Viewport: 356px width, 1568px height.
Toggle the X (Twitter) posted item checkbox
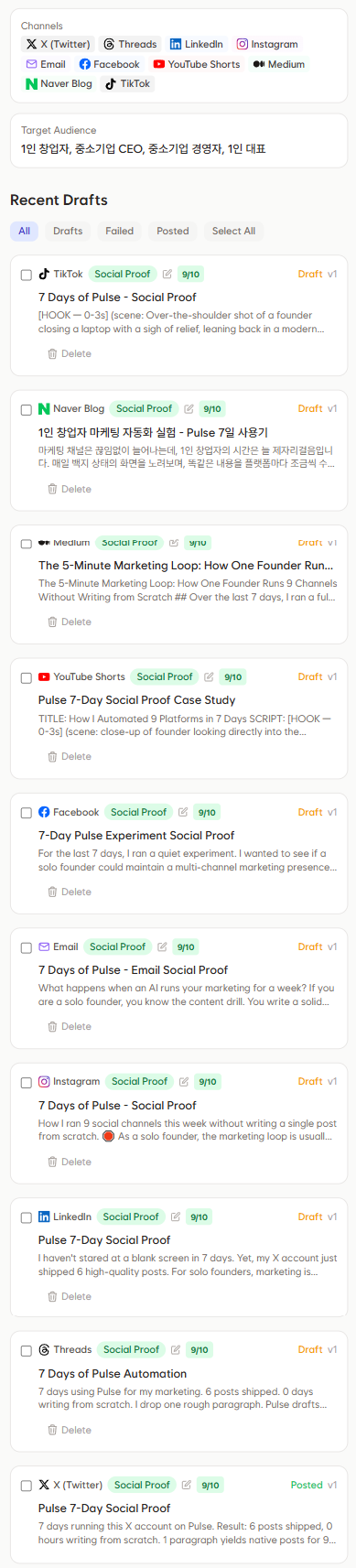tap(27, 1486)
